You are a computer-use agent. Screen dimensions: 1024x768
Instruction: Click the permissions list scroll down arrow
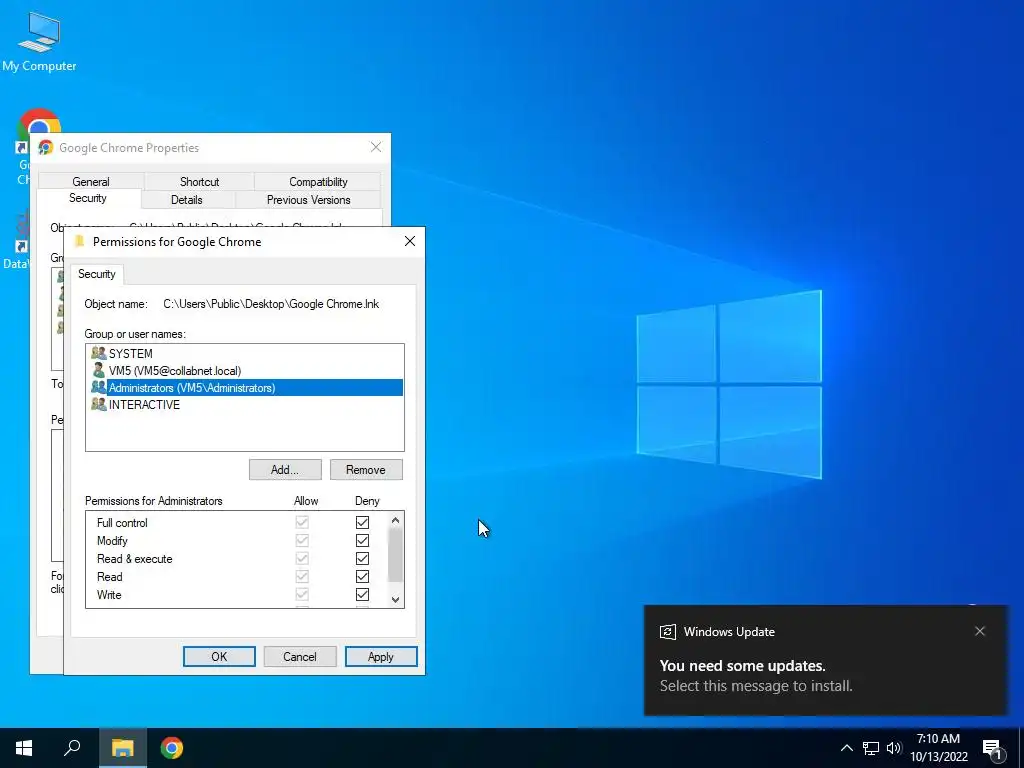coord(395,600)
